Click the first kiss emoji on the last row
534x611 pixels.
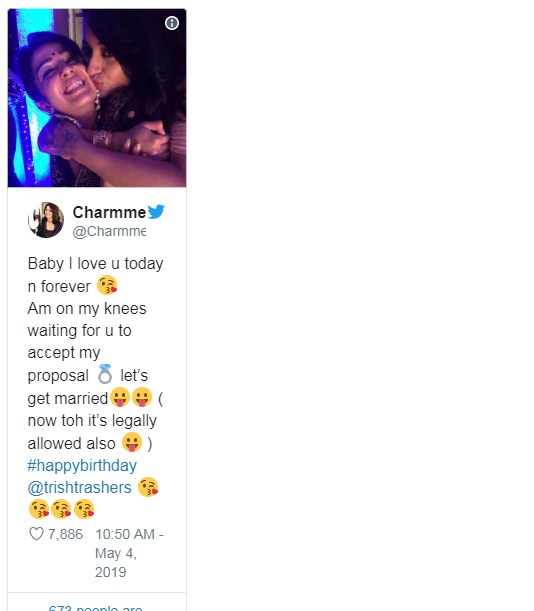[39, 509]
